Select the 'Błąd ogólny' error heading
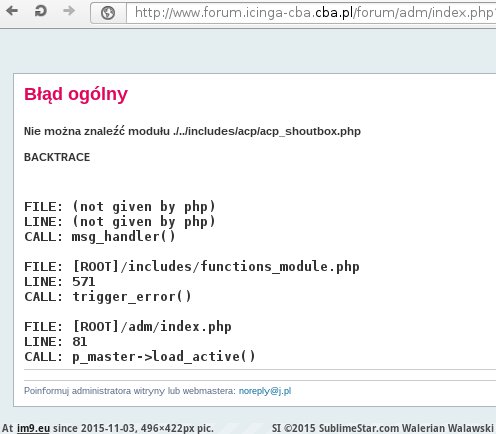The image size is (496, 434). pyautogui.click(x=76, y=95)
